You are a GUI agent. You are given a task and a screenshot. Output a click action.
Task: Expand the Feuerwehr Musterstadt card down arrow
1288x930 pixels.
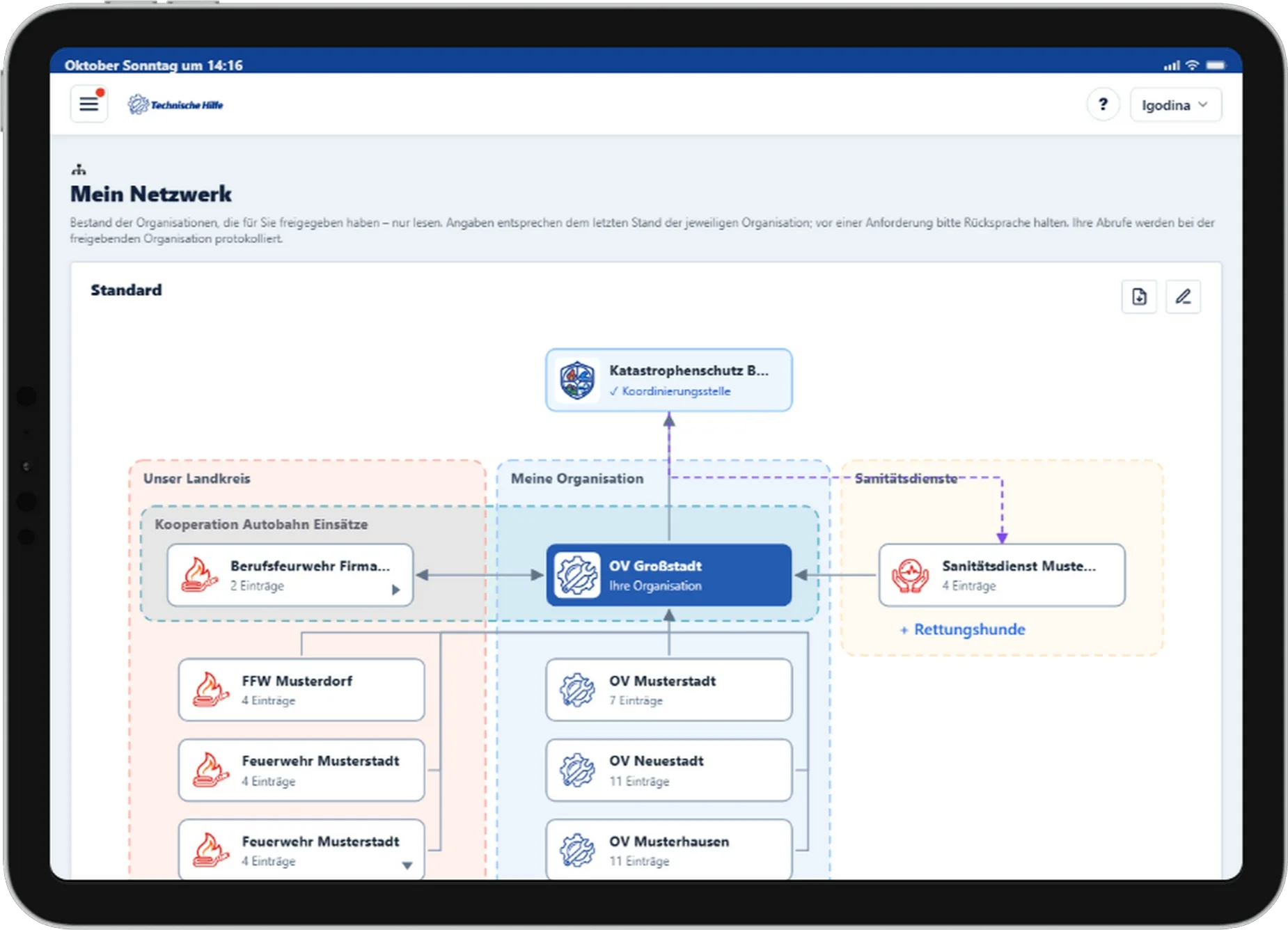pos(407,865)
